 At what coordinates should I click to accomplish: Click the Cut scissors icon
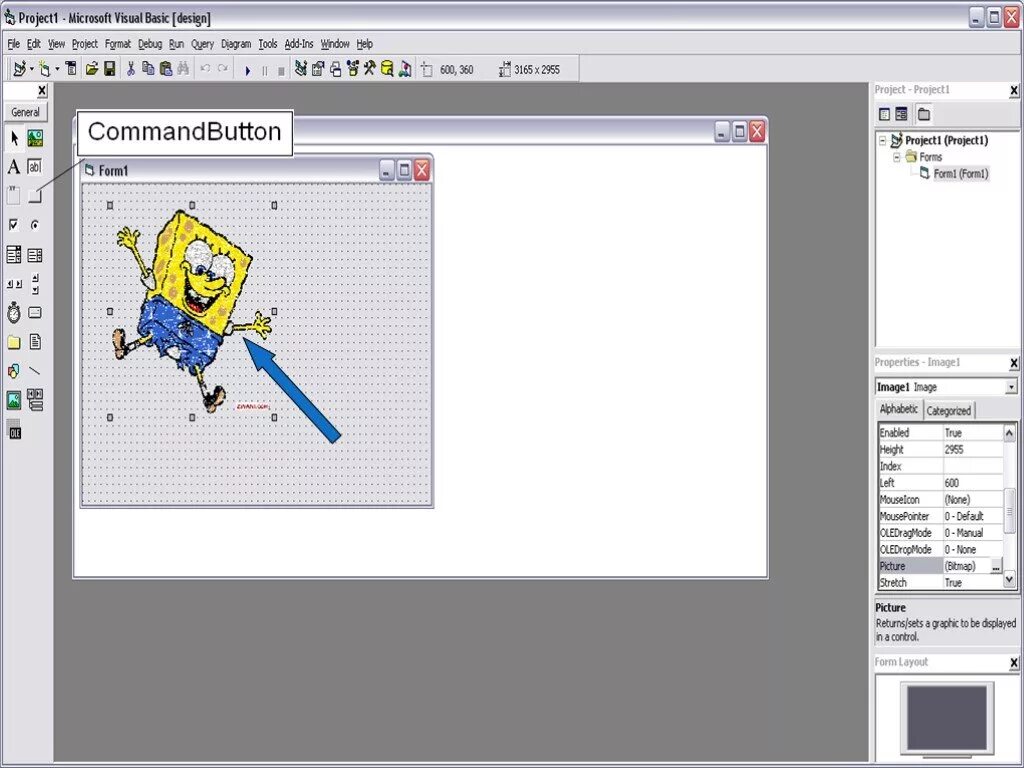point(131,69)
